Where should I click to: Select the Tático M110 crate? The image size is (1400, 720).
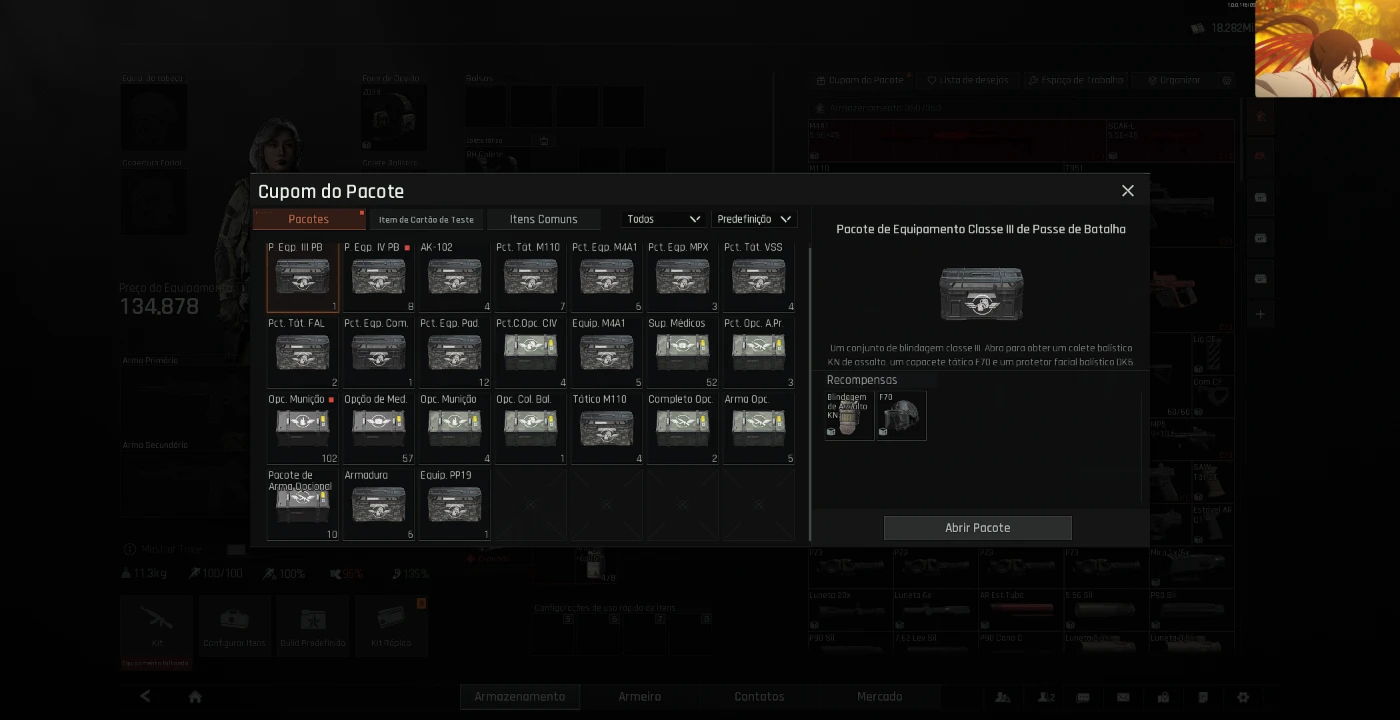(x=607, y=429)
